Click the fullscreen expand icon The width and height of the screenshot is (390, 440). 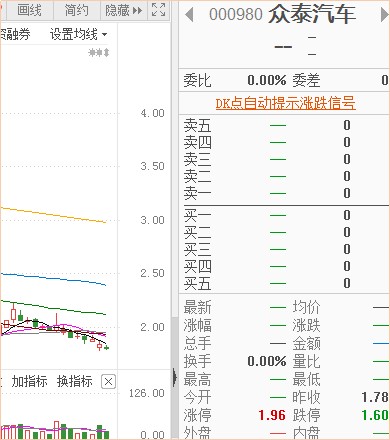[158, 10]
